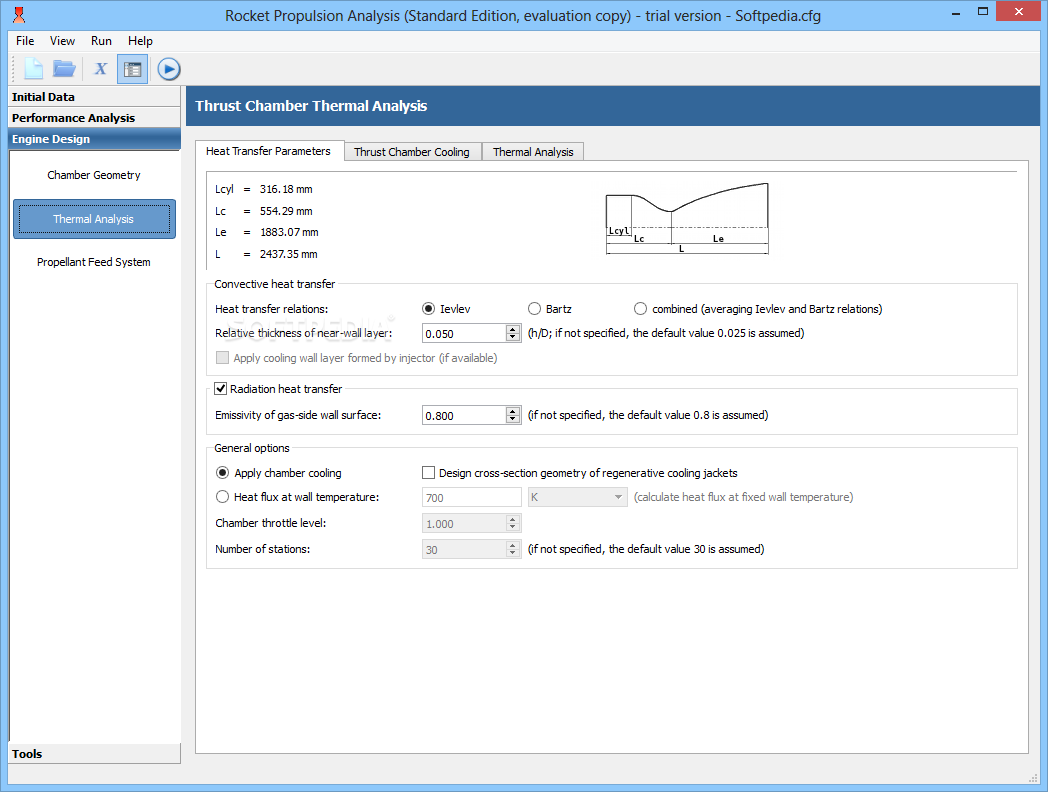The image size is (1048, 792).
Task: Minimize the Rocket Propulsion Analysis window
Action: coord(956,12)
